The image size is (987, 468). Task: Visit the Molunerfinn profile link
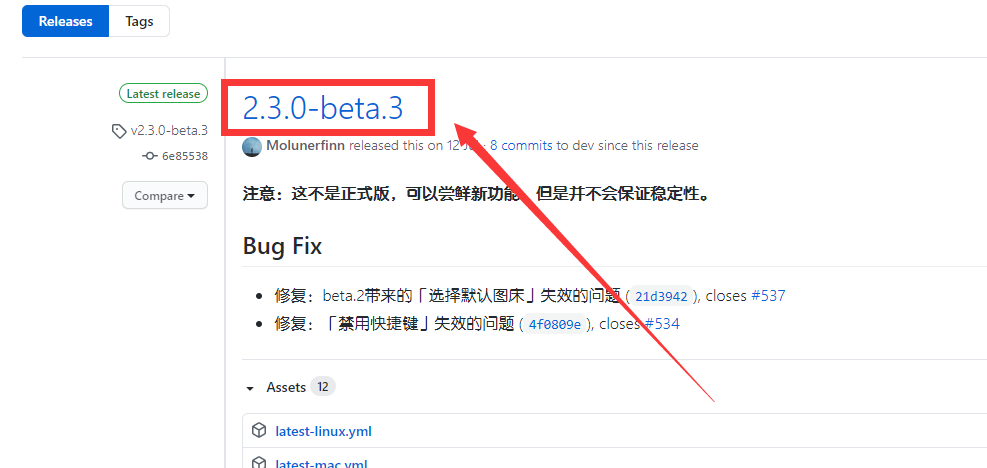[305, 146]
